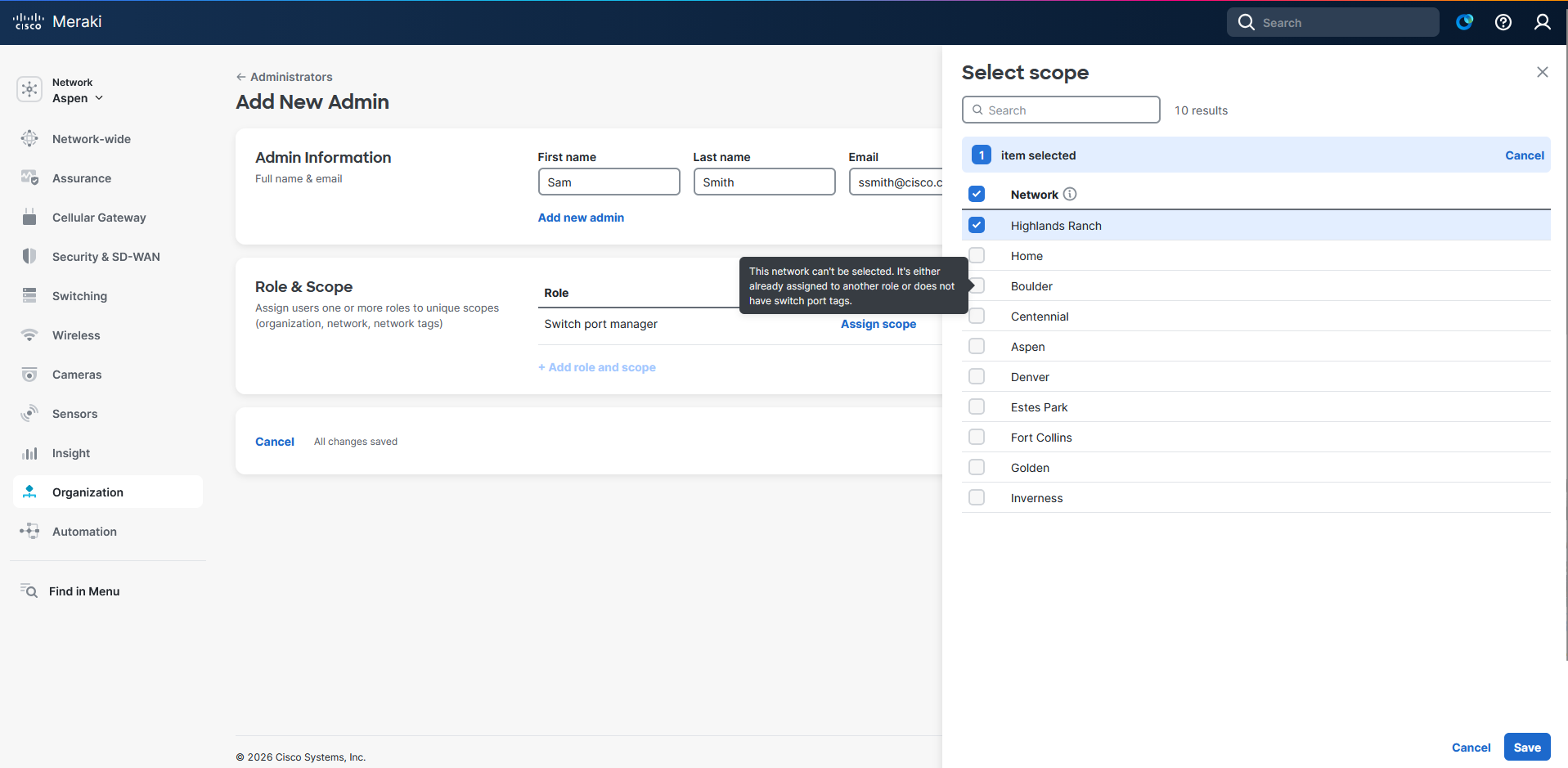Toggle the Network select-all checkbox
Image resolution: width=1568 pixels, height=768 pixels.
tap(977, 194)
